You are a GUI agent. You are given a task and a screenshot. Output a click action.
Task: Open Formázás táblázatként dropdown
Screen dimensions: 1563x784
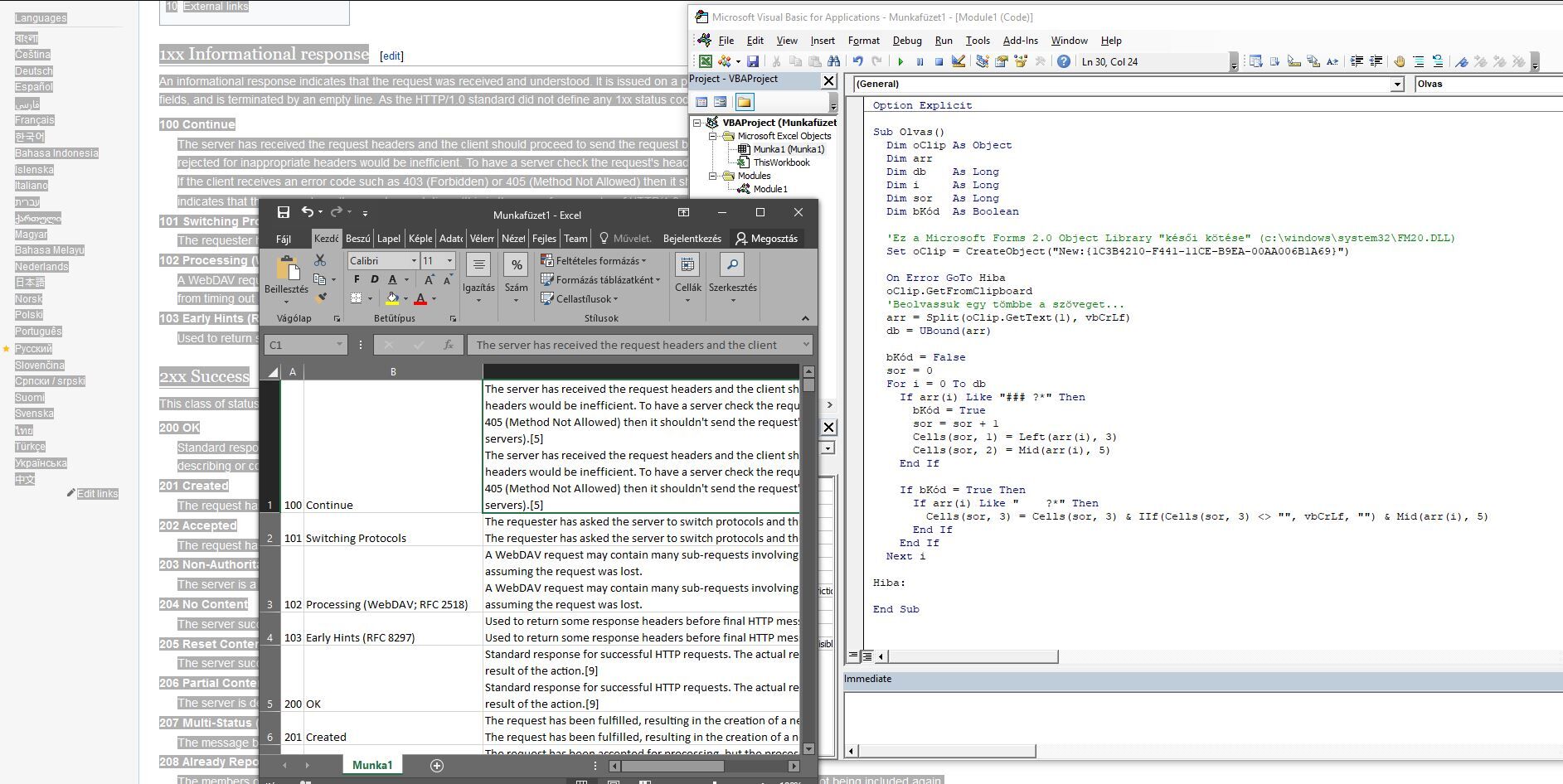(600, 279)
